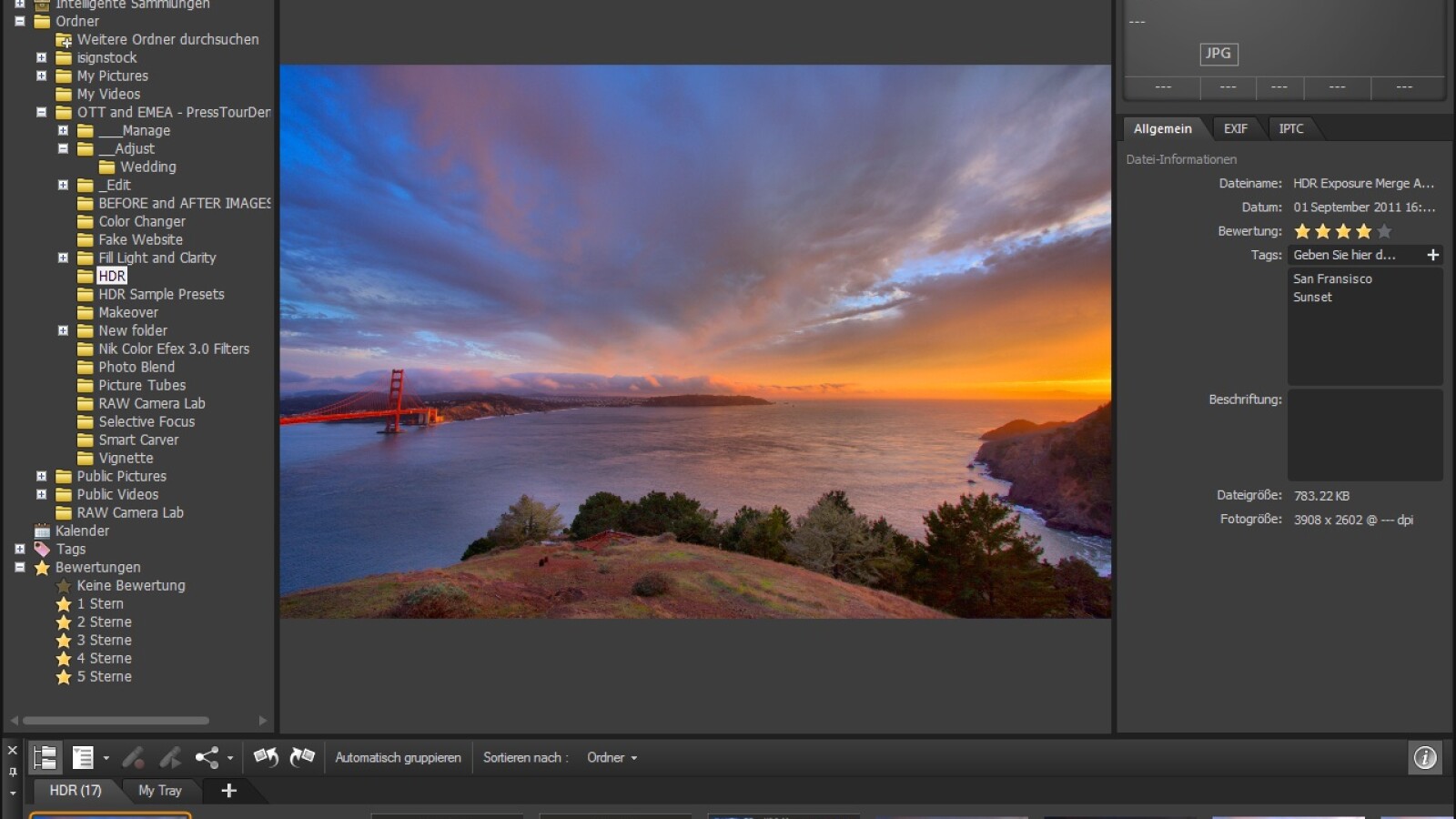Rotate the image right
Screen dimensions: 1456x819
click(301, 757)
